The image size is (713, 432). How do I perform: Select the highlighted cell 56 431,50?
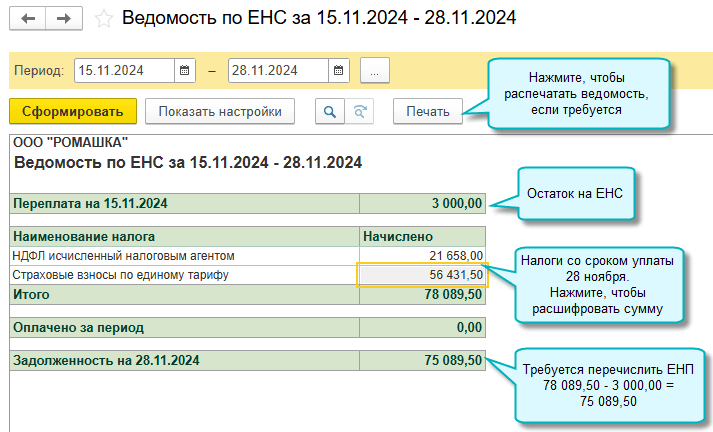click(x=422, y=275)
